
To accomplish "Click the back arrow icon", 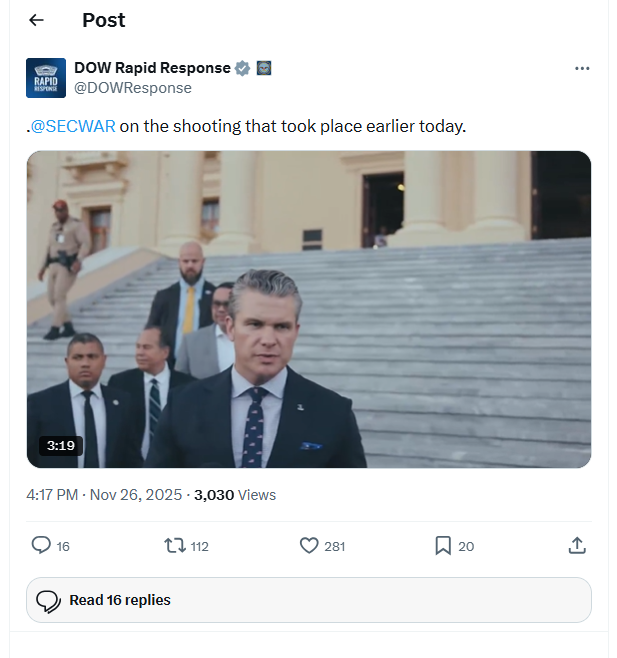I will click(x=36, y=20).
